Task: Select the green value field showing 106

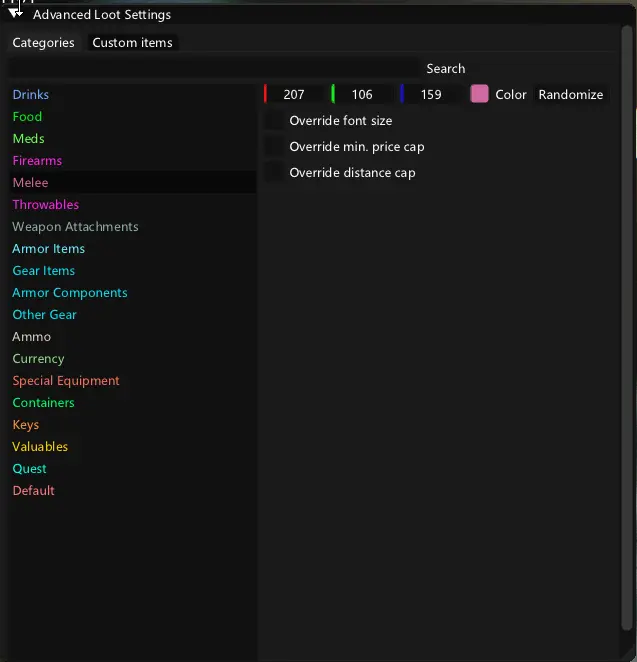Action: 361,95
